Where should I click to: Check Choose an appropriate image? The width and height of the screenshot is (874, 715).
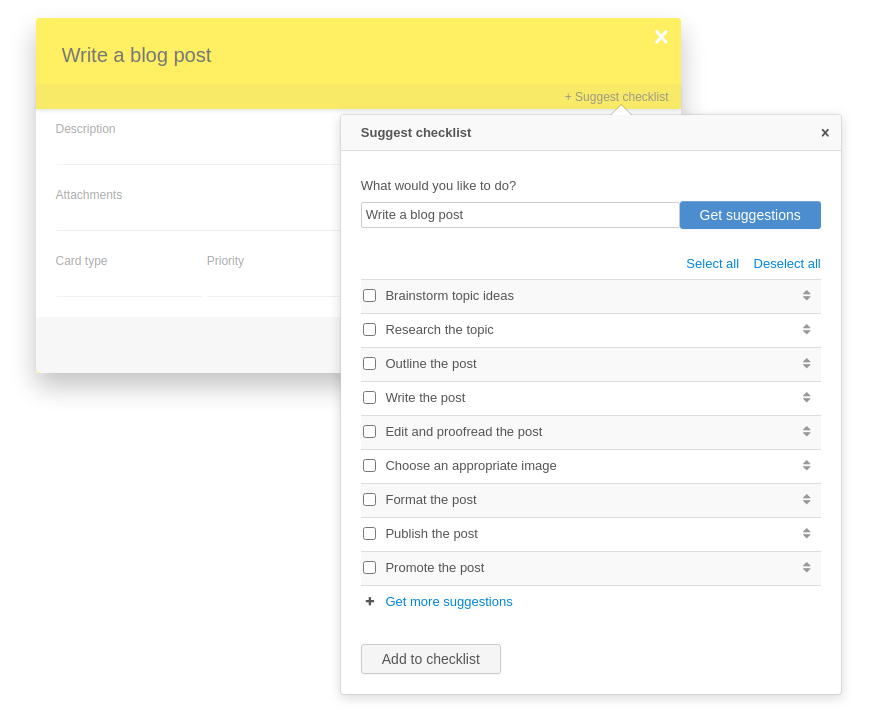point(369,465)
